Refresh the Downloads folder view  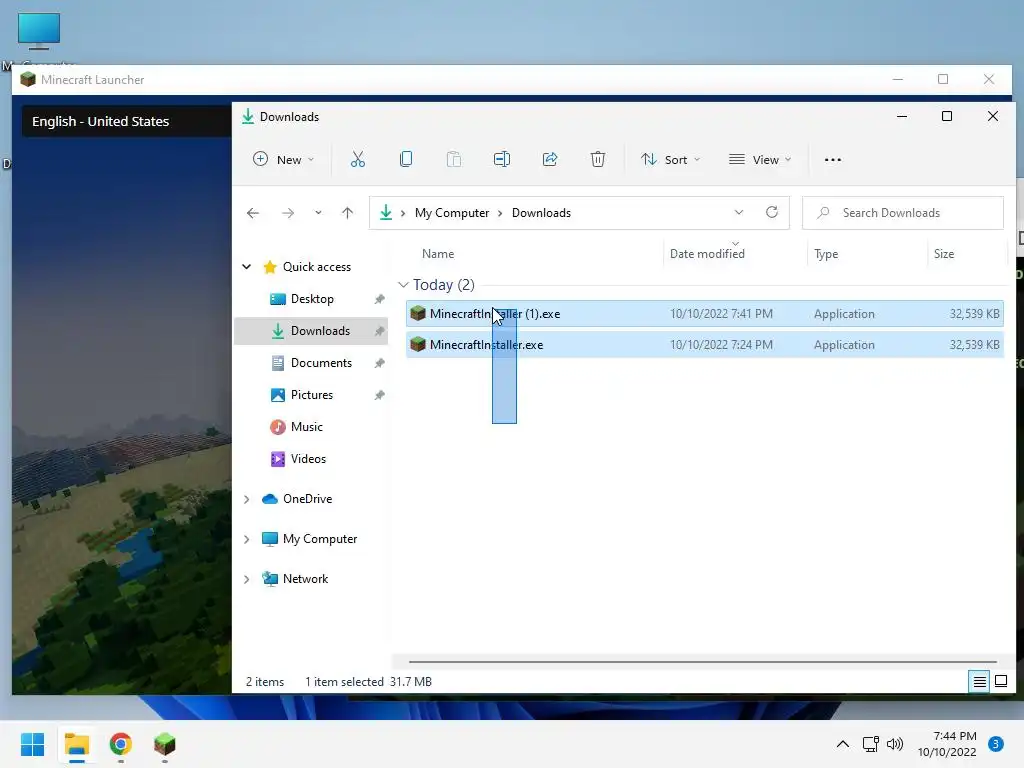(772, 212)
